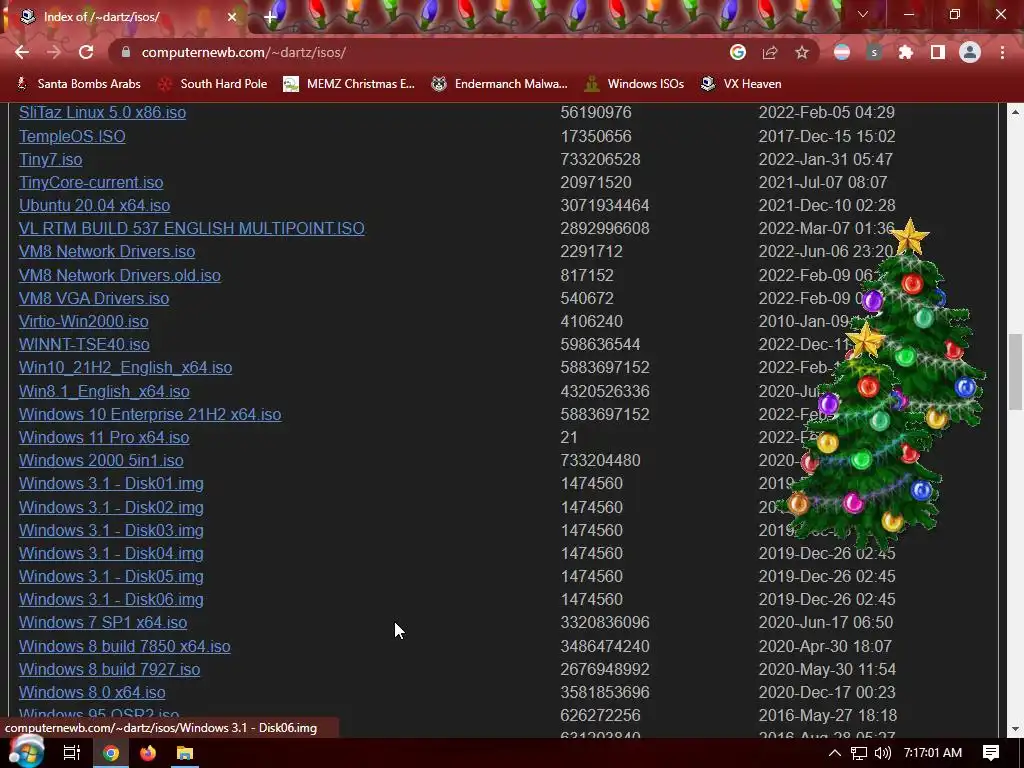Screen dimensions: 1024x768
Task: Download Windows 11 Pro x64.iso
Action: 104,437
